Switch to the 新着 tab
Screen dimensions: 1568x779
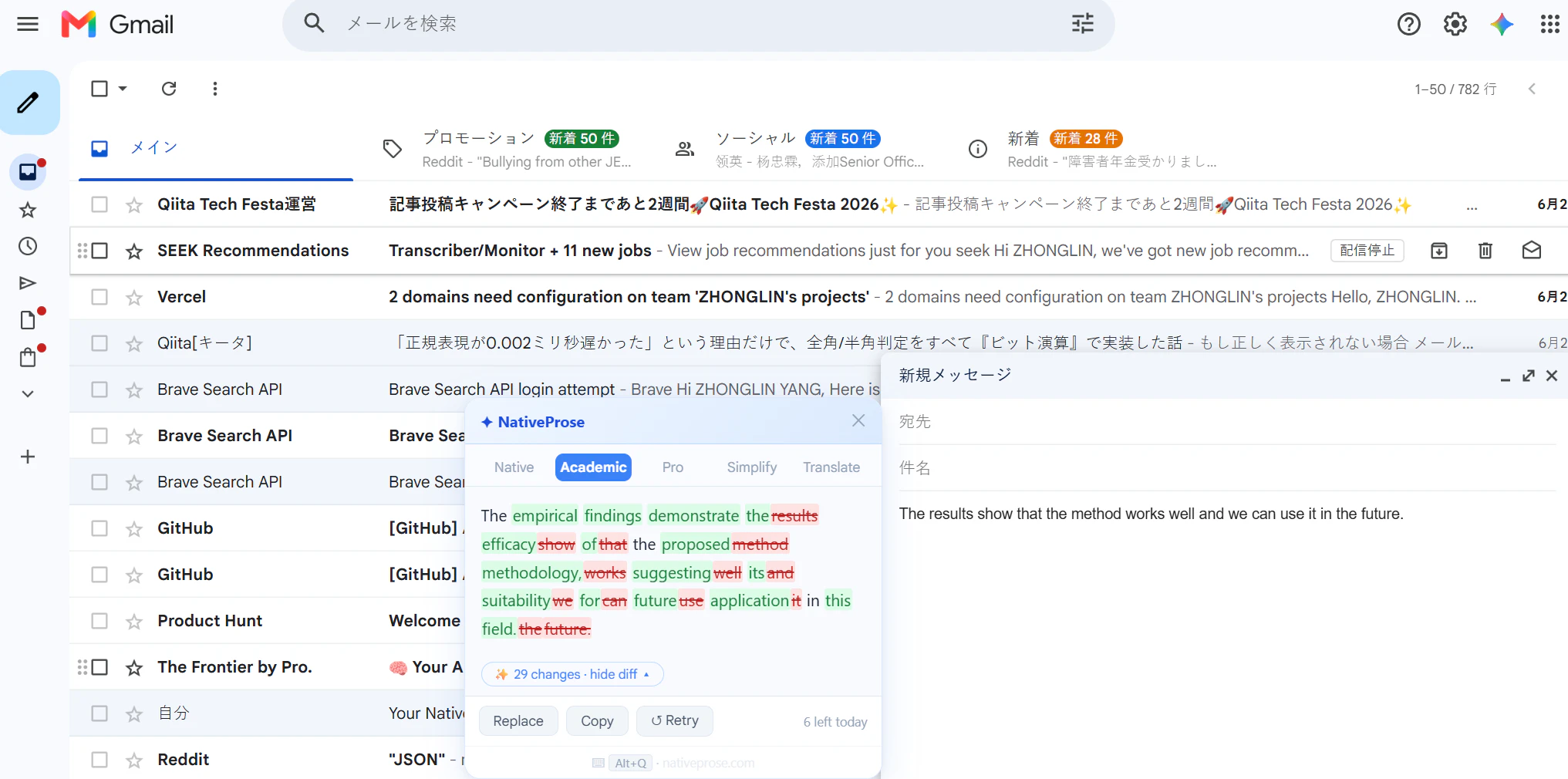coord(1095,148)
